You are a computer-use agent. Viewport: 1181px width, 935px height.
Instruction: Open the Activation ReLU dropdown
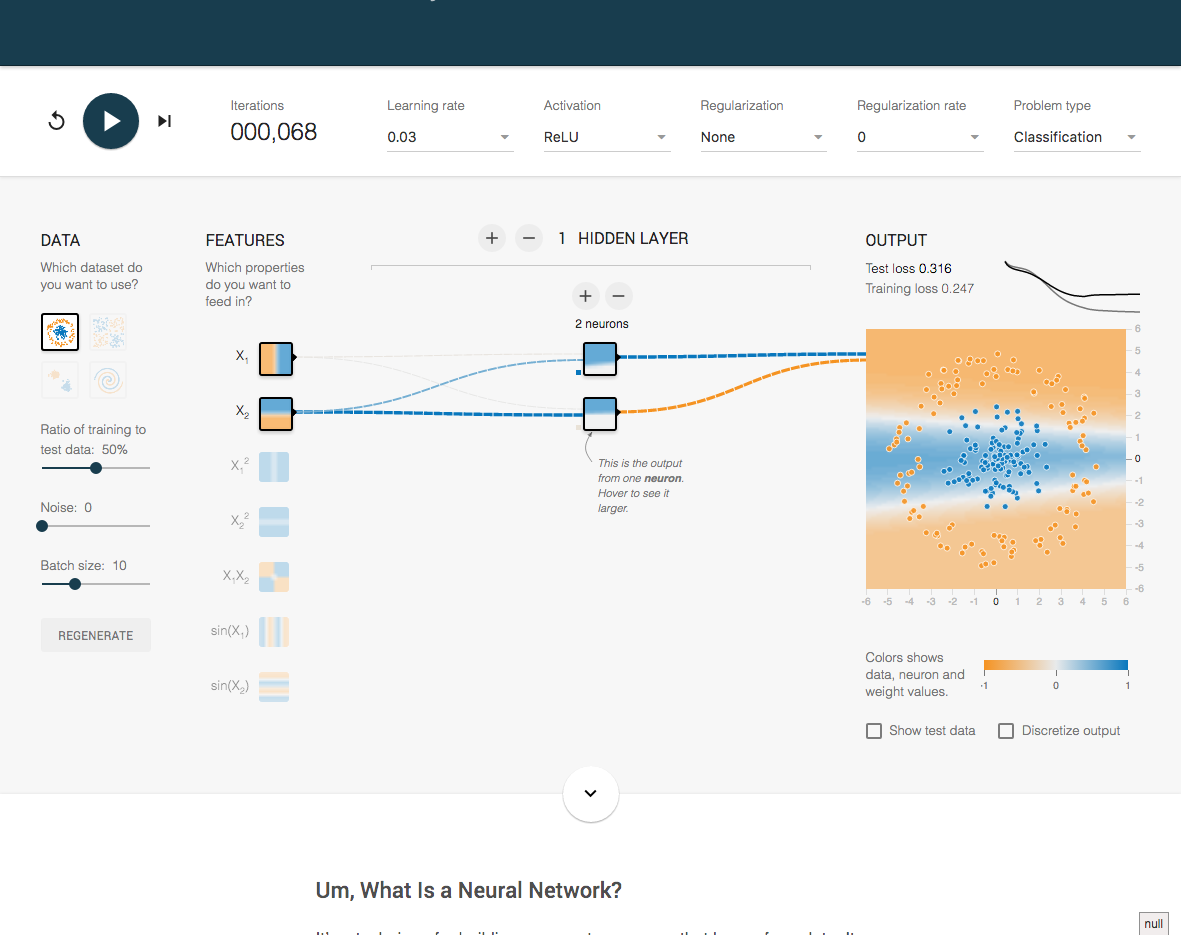(x=606, y=137)
